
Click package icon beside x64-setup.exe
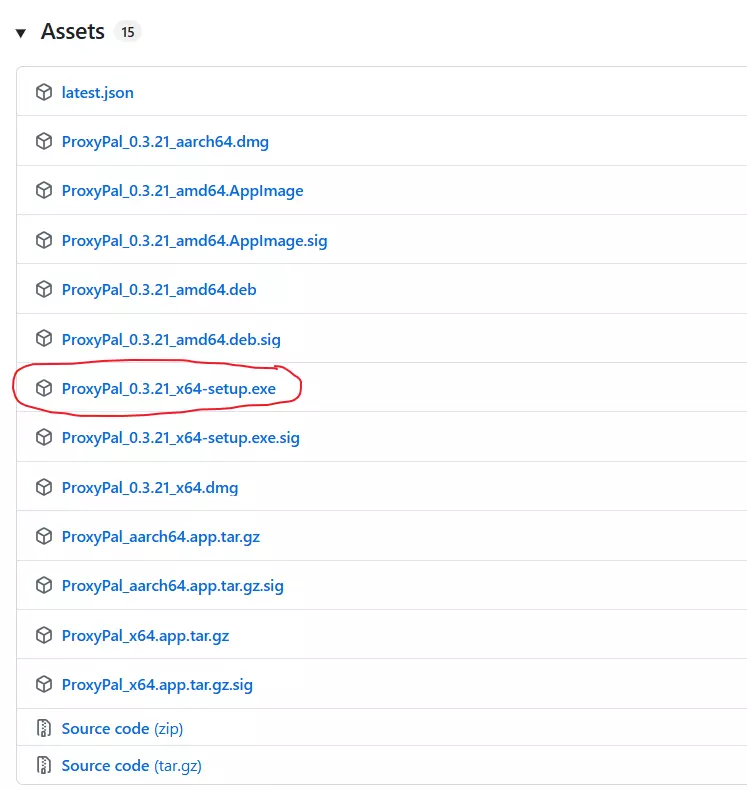[x=43, y=388]
